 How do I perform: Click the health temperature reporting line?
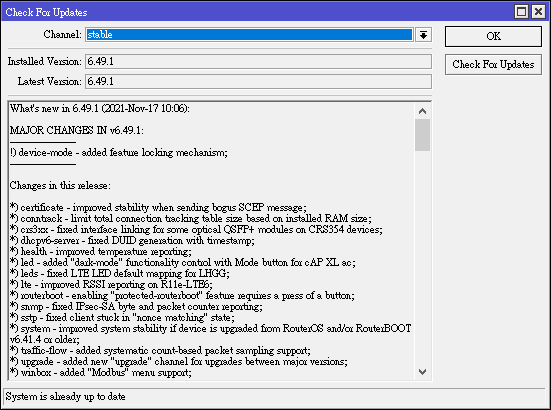click(101, 251)
